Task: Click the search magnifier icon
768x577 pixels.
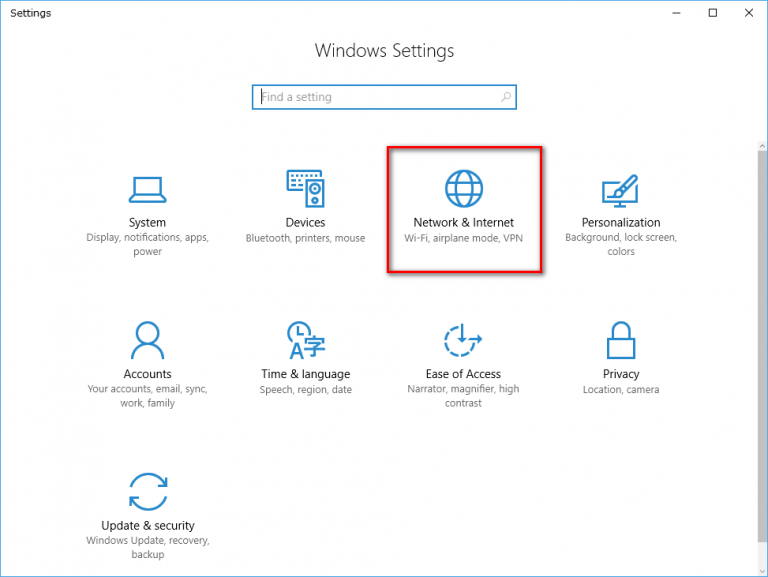Action: pyautogui.click(x=506, y=97)
